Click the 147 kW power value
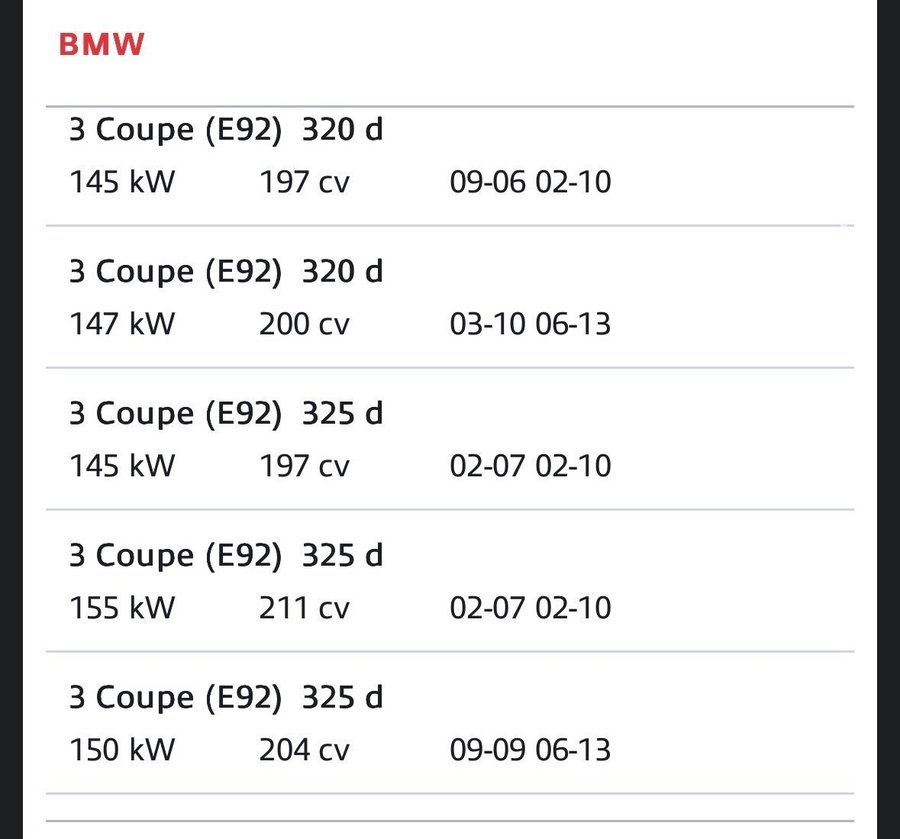Viewport: 900px width, 839px height. tap(122, 324)
